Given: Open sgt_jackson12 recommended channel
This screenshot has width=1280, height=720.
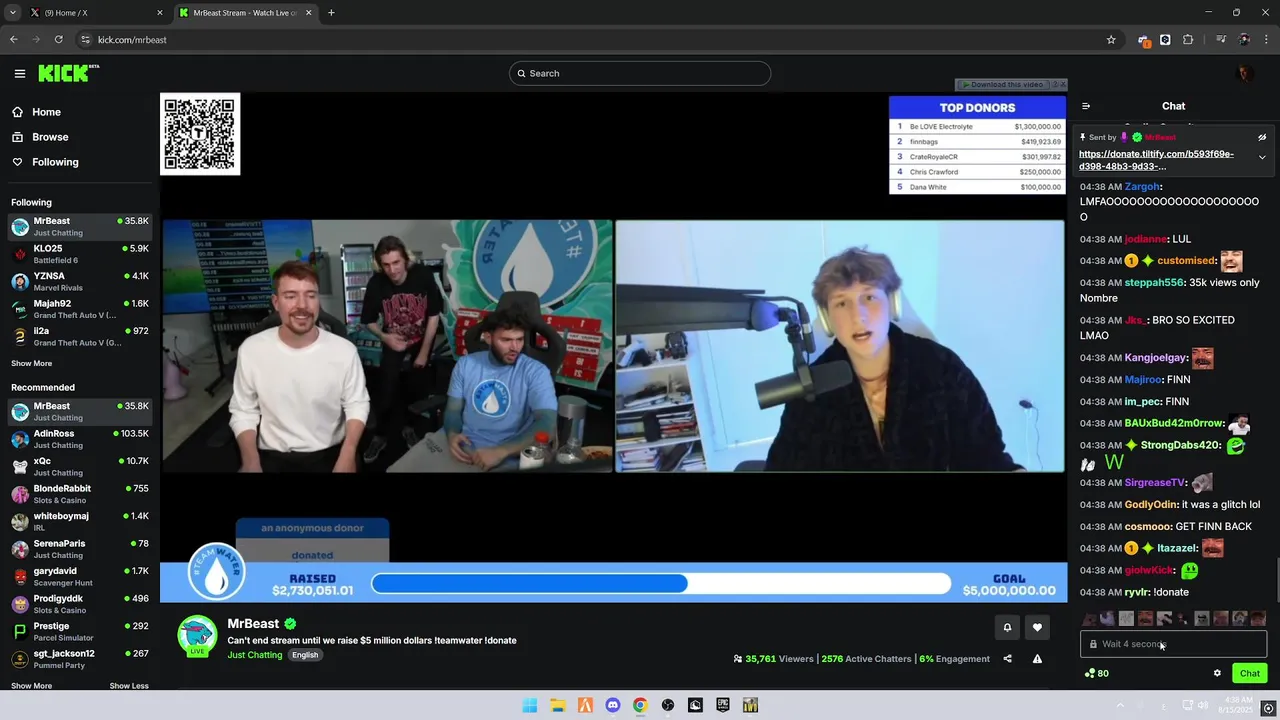Looking at the screenshot, I should pyautogui.click(x=80, y=659).
